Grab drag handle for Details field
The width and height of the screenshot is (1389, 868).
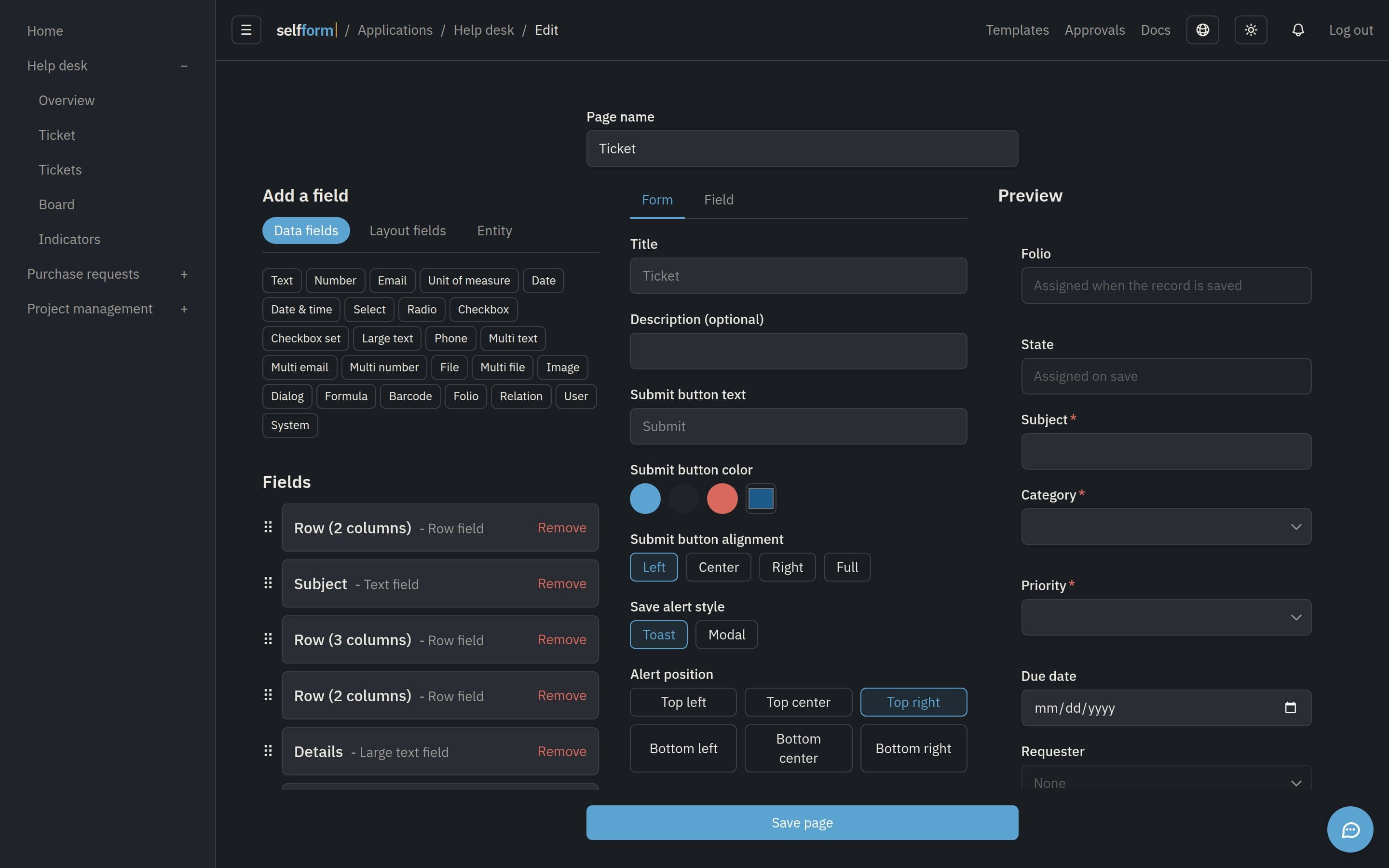[268, 751]
